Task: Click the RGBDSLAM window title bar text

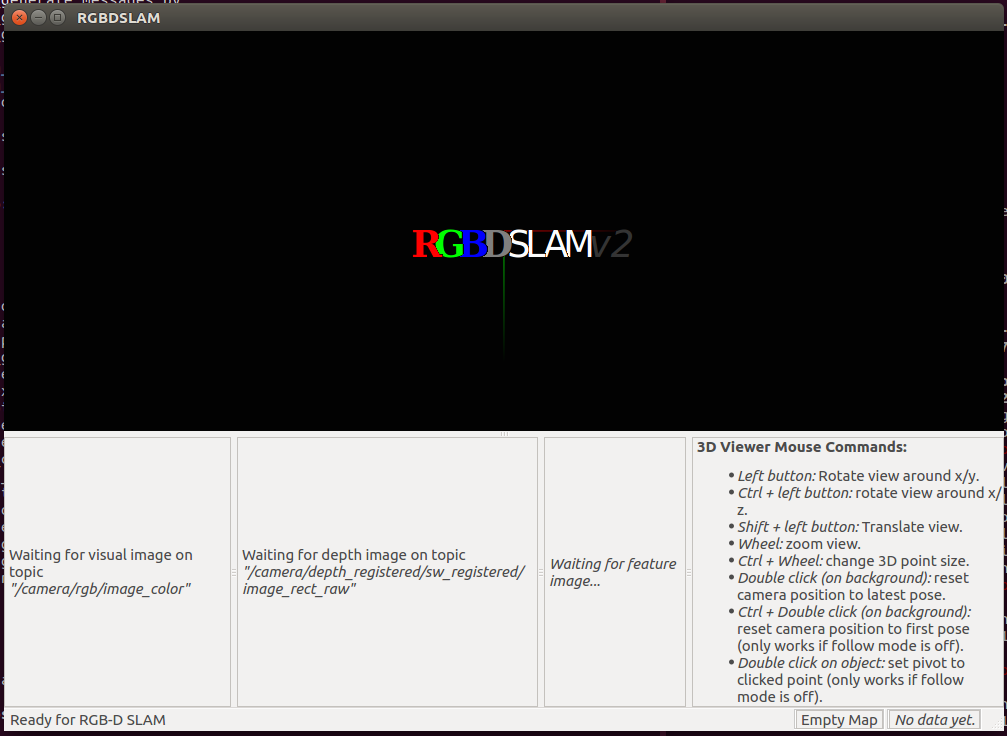Action: click(x=119, y=18)
